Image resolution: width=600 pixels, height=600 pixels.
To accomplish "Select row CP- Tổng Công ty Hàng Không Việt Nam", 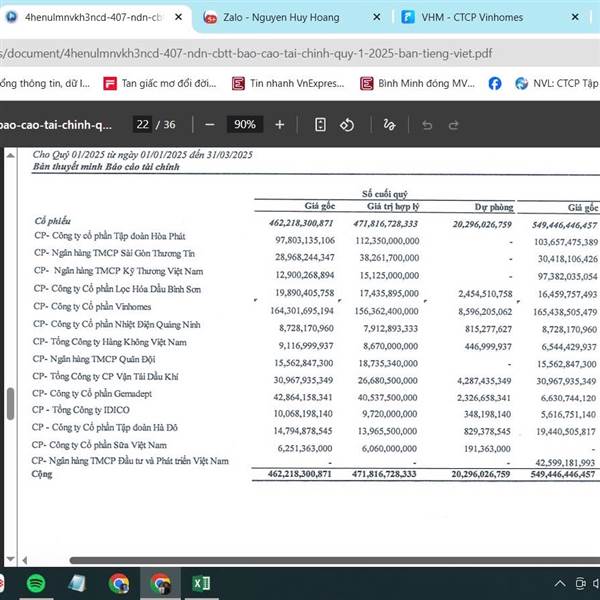I will click(110, 342).
